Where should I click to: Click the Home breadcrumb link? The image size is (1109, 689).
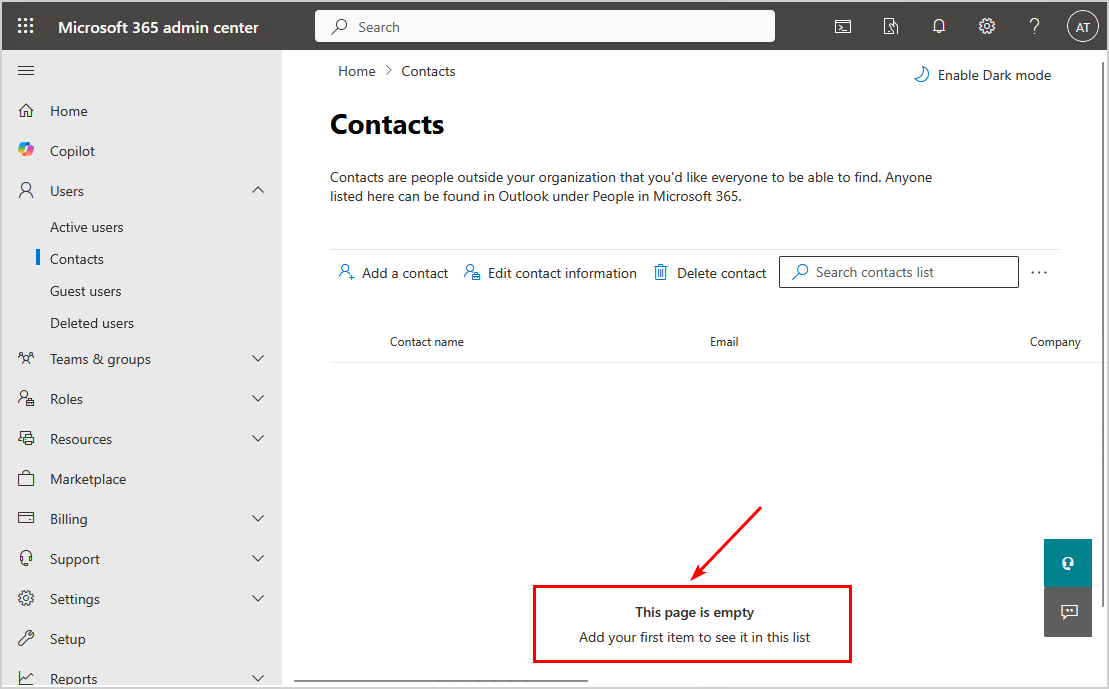357,71
